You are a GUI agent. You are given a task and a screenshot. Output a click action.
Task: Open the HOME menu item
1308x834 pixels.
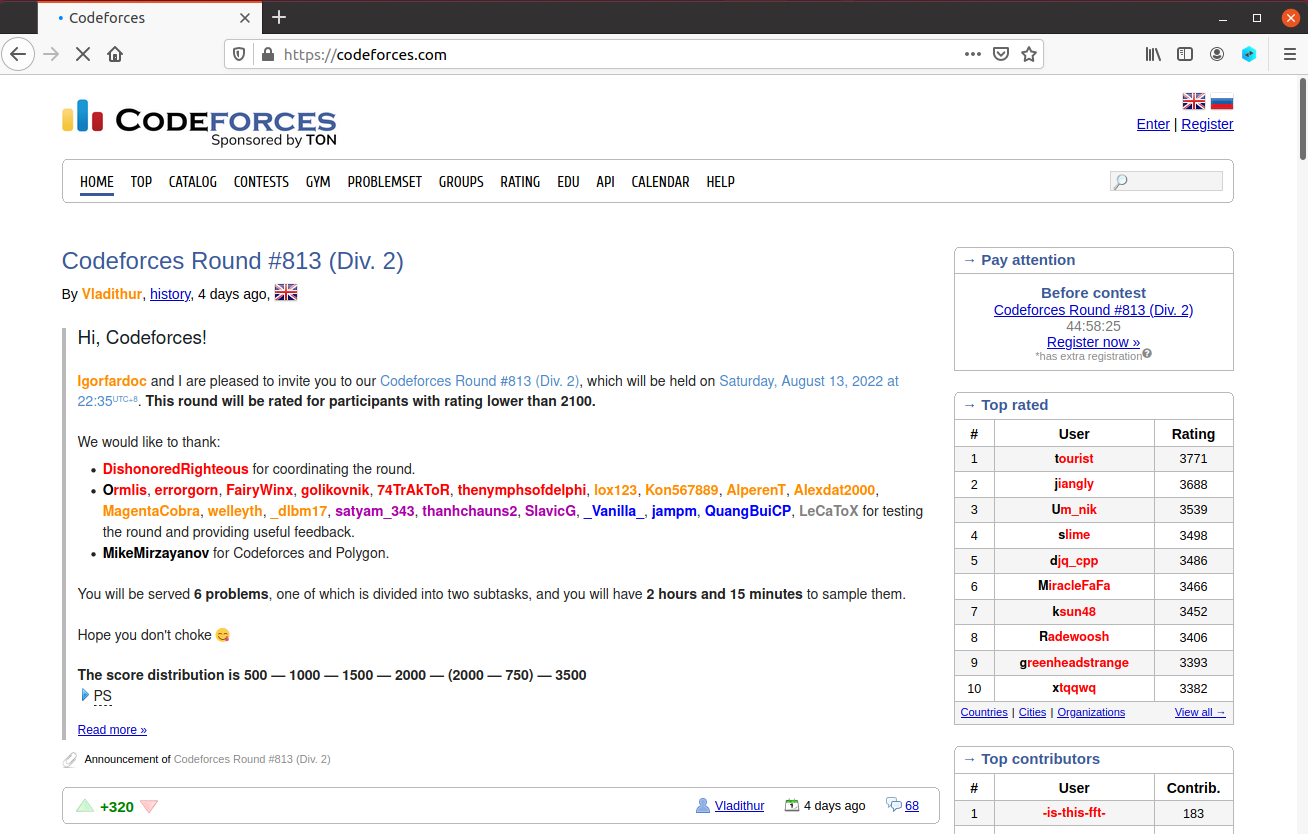coord(97,182)
